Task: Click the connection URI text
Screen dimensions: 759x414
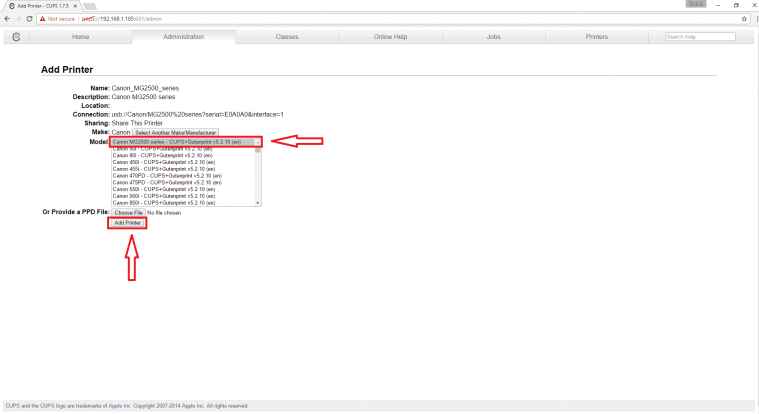Action: [x=197, y=115]
